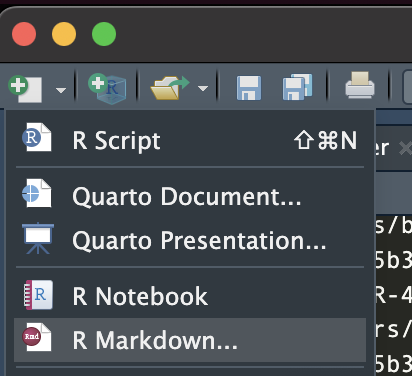The image size is (412, 376).
Task: Click the Quarto Document file icon
Action: click(37, 193)
